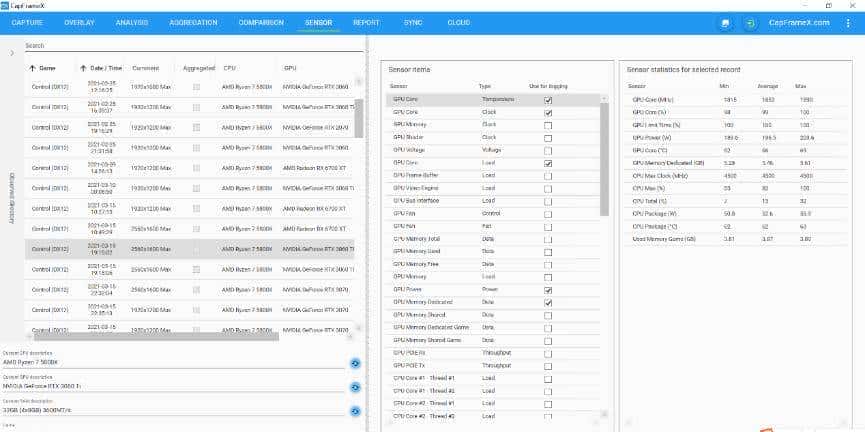Select the highlighted Control record row

[x=189, y=249]
